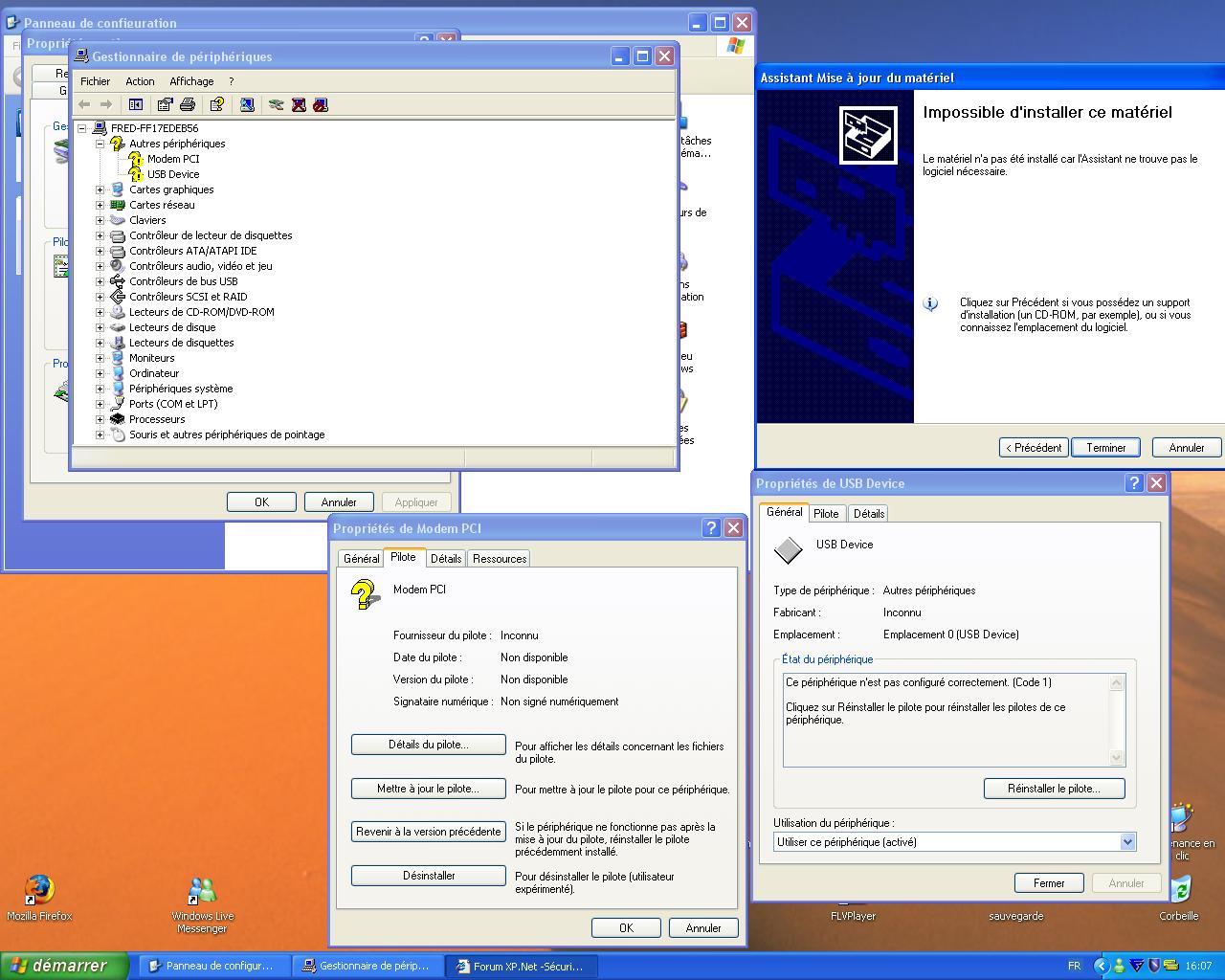Click Fermer in USB Device properties

[1049, 883]
